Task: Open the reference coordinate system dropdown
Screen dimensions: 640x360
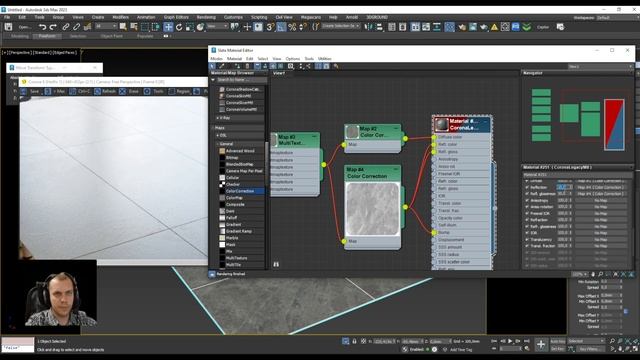Action: click(217, 27)
